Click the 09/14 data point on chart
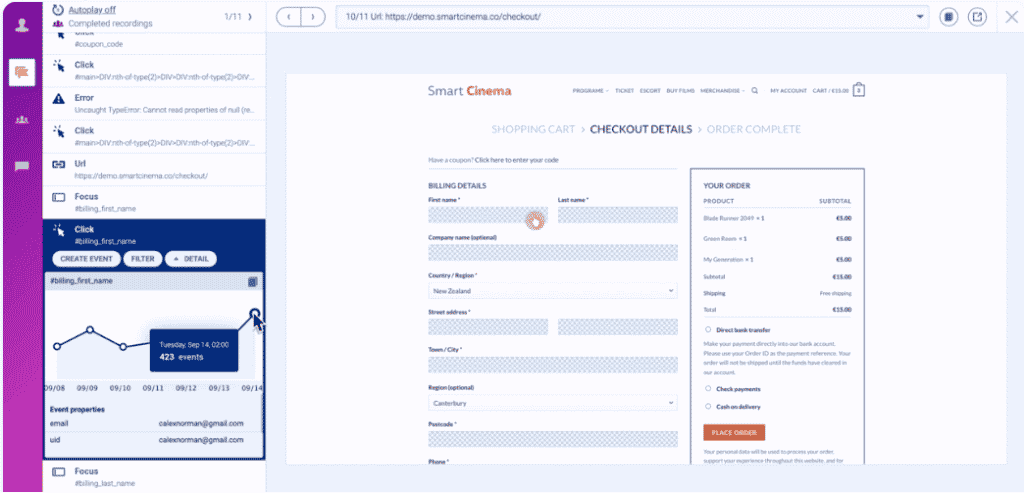Screen dimensions: 1024x493 tap(255, 312)
